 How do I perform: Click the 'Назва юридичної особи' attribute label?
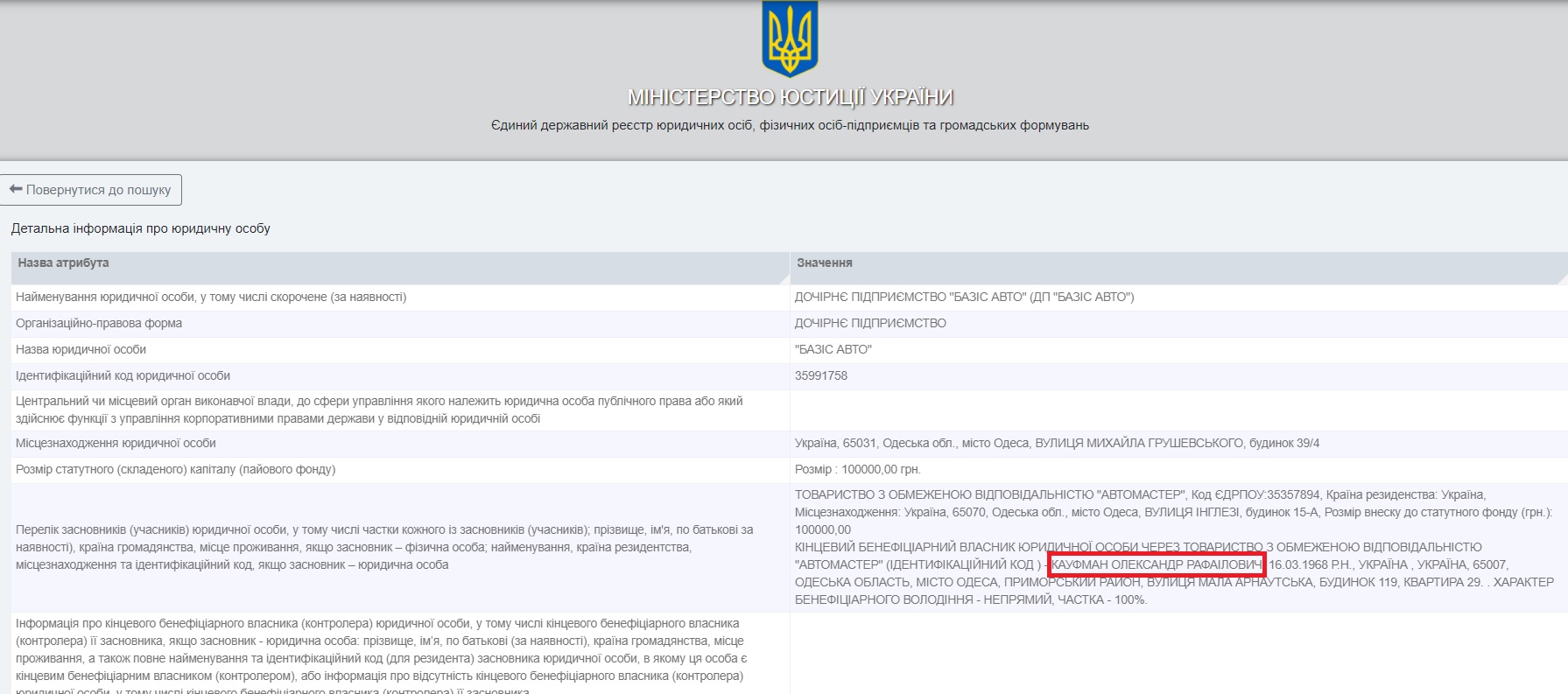81,350
